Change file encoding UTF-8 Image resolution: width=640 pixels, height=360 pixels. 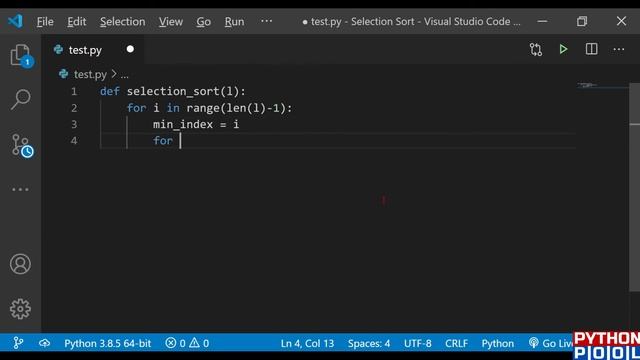point(418,343)
